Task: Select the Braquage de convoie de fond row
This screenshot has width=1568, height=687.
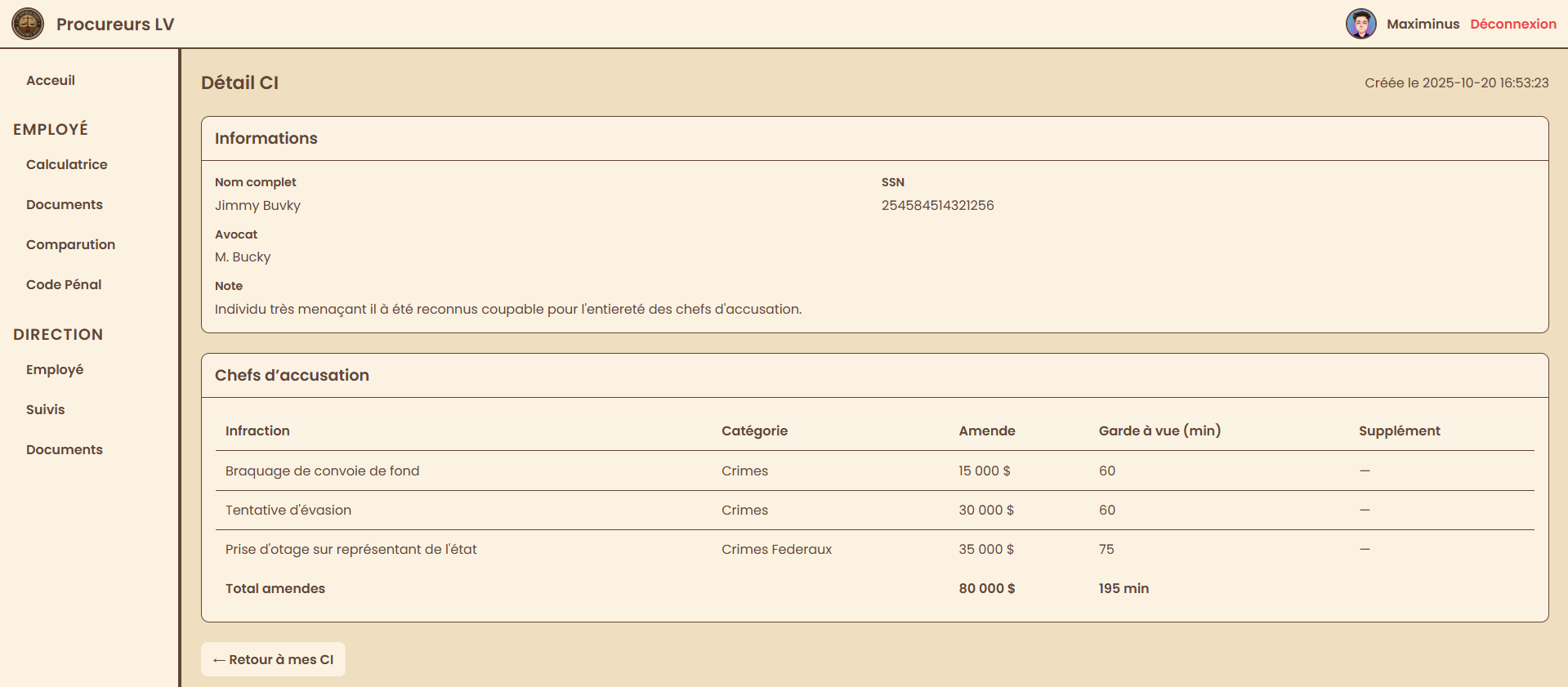Action: tap(322, 471)
